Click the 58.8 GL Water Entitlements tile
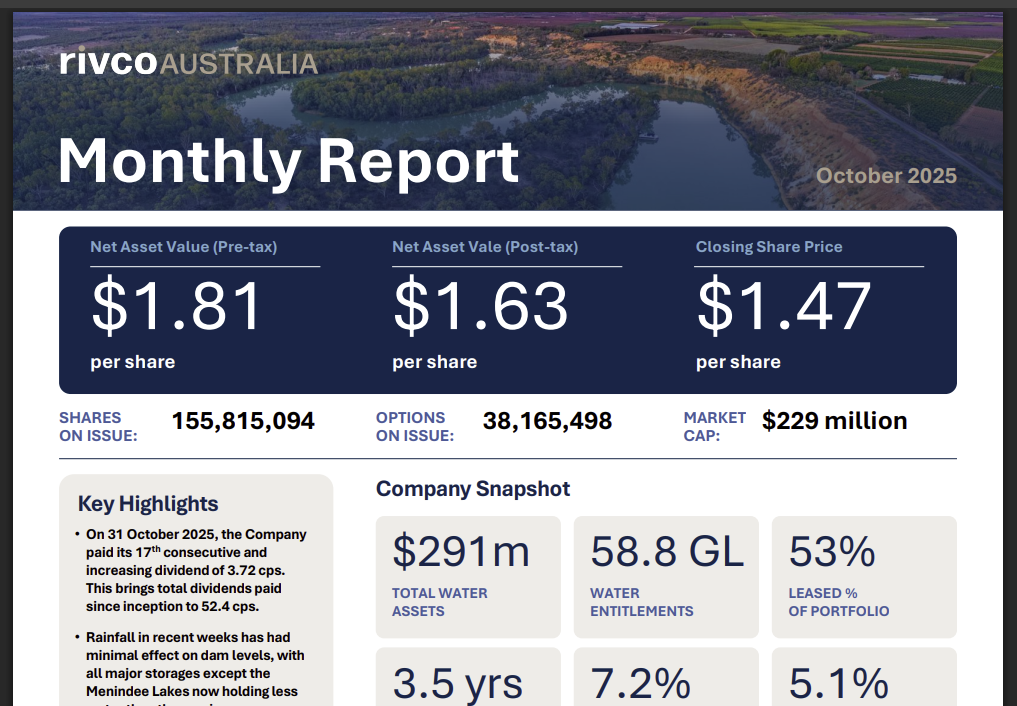 click(666, 576)
